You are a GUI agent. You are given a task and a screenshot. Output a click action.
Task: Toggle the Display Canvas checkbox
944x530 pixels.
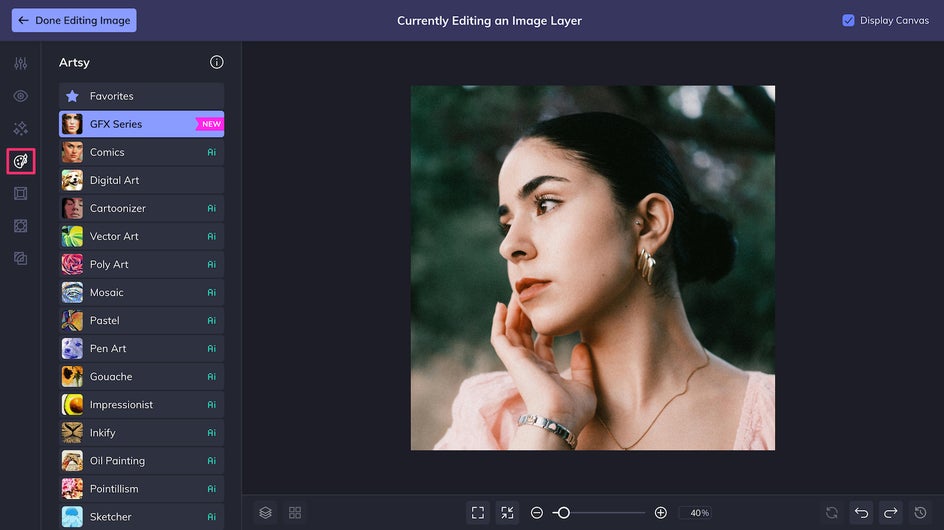848,20
